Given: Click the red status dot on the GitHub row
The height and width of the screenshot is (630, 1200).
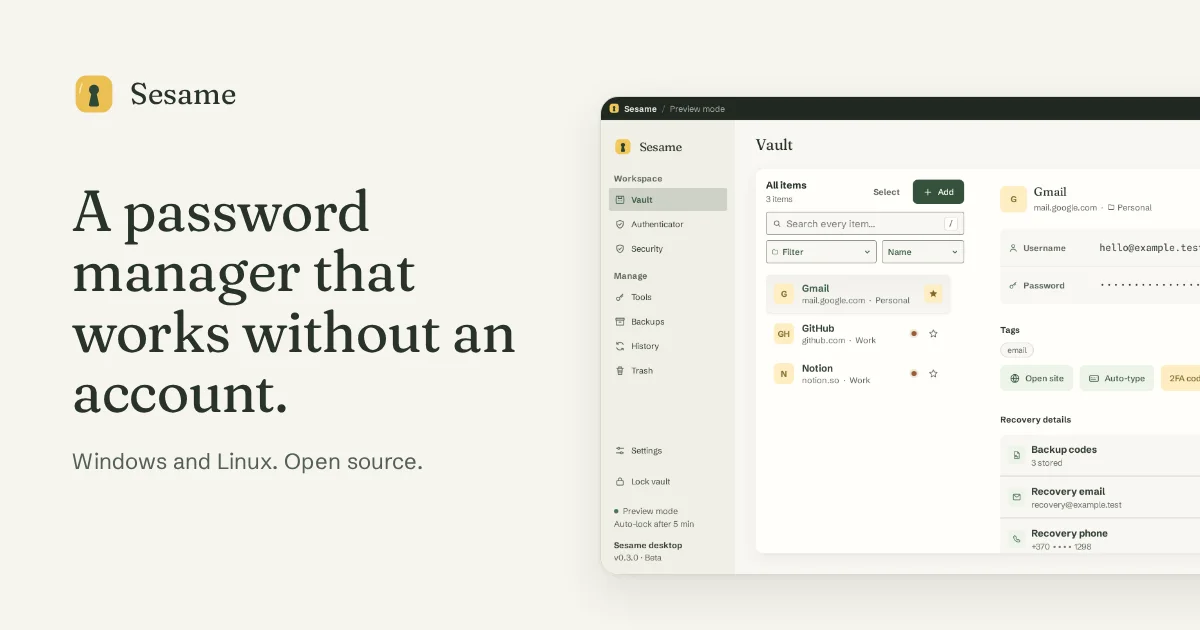Looking at the screenshot, I should click(x=914, y=333).
